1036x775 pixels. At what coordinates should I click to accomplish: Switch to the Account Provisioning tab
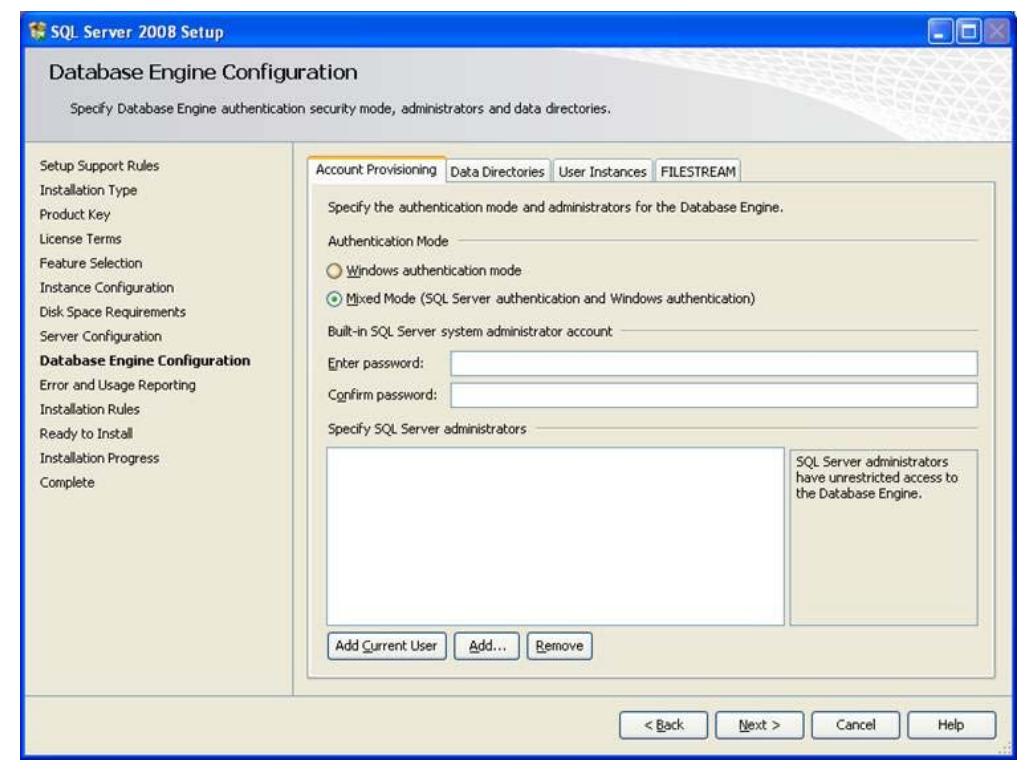pos(376,170)
